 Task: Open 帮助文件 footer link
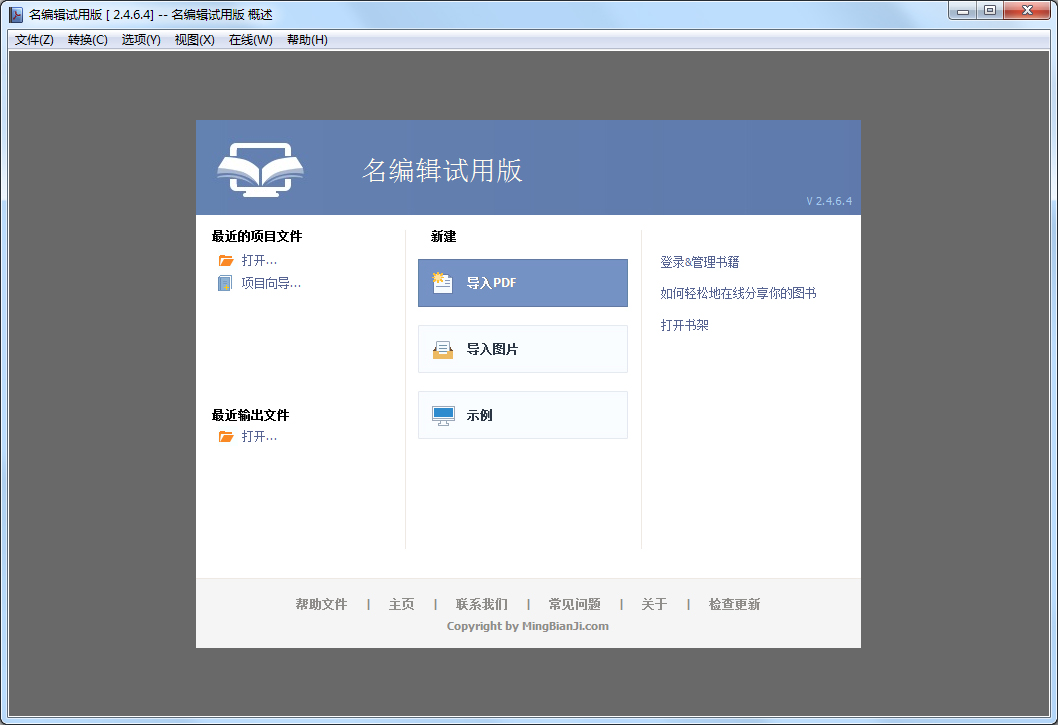[321, 604]
